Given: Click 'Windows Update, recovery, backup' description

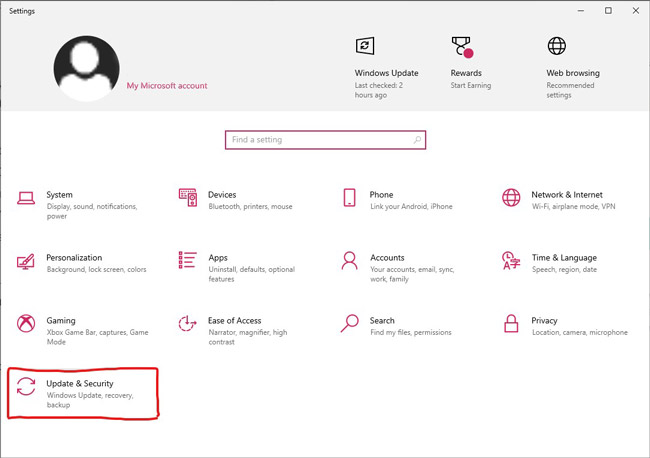Looking at the screenshot, I should pos(90,400).
